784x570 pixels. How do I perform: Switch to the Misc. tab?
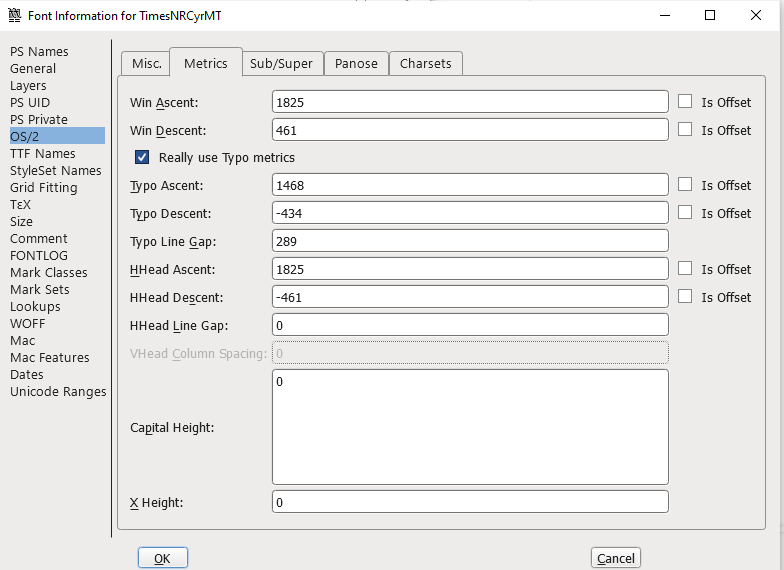coord(146,64)
